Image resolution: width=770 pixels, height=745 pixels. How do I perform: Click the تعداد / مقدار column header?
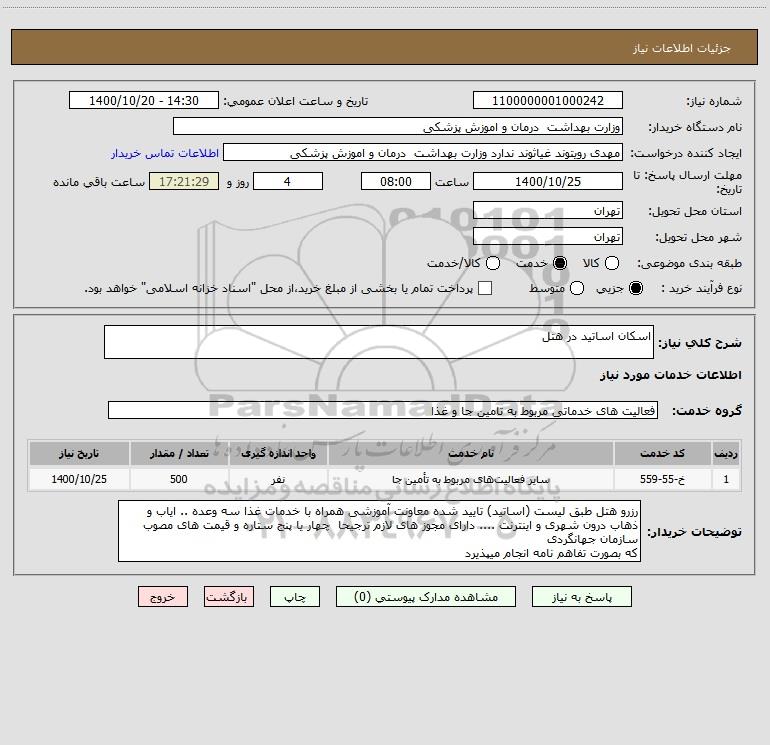(179, 453)
